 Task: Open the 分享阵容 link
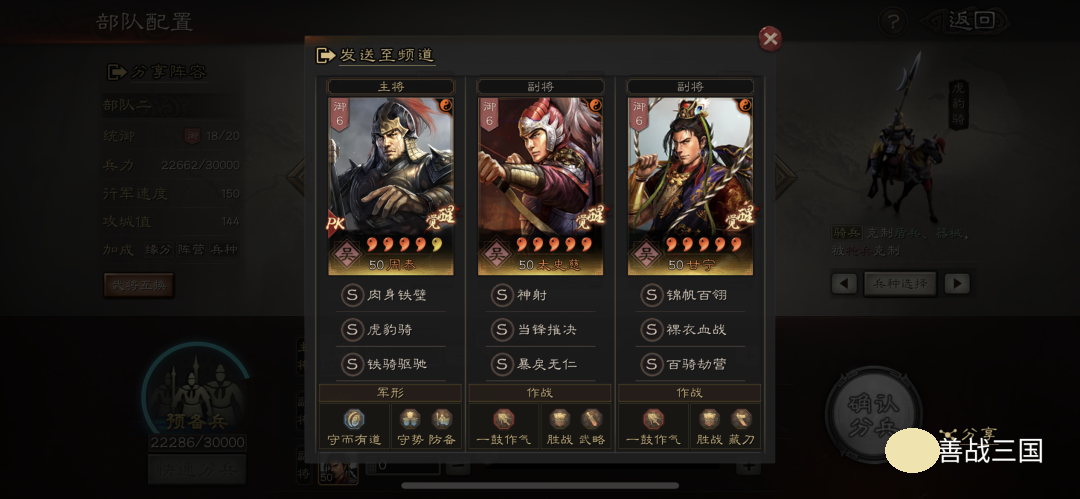click(157, 72)
